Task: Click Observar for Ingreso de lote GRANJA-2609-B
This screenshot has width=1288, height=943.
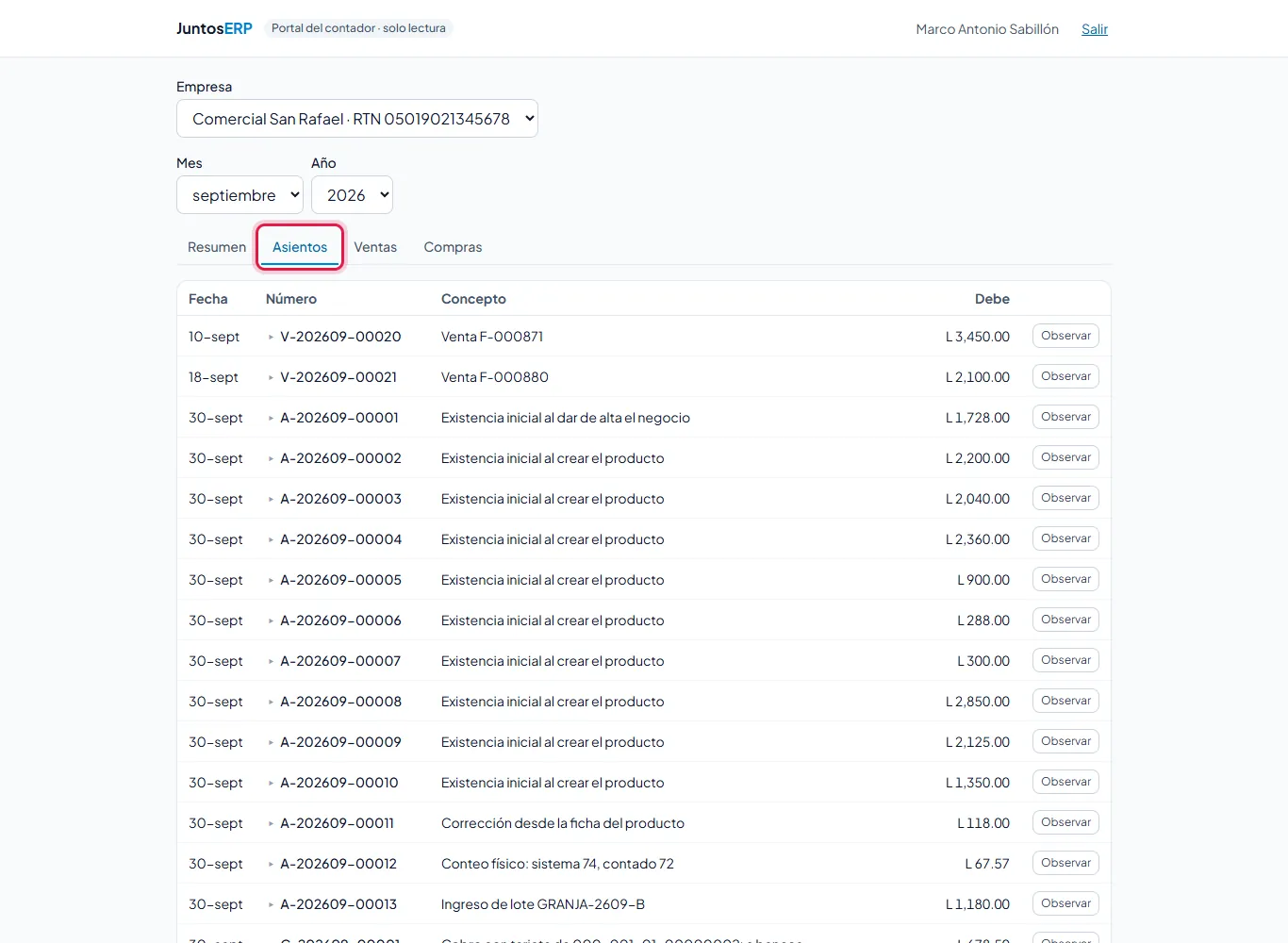Action: tap(1065, 903)
